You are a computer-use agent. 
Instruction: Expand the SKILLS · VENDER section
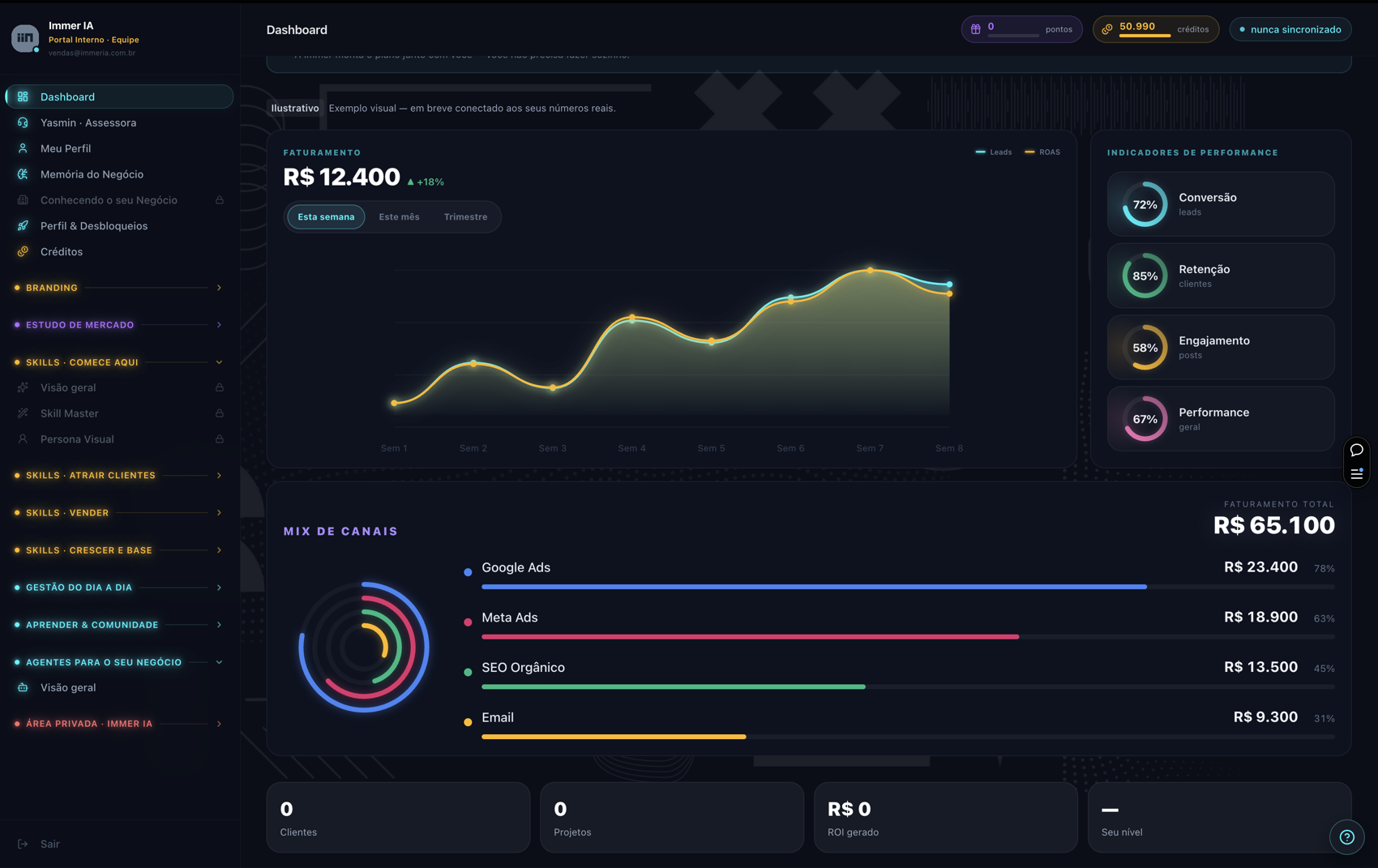coord(118,513)
